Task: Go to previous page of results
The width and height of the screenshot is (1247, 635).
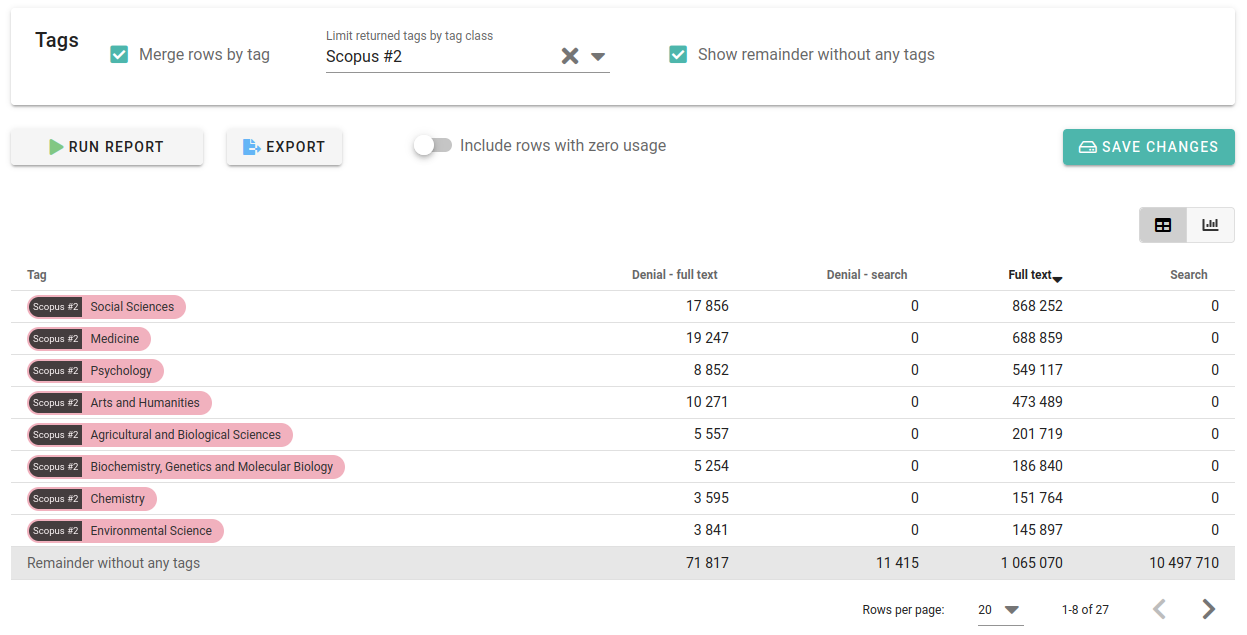Action: [x=1160, y=609]
